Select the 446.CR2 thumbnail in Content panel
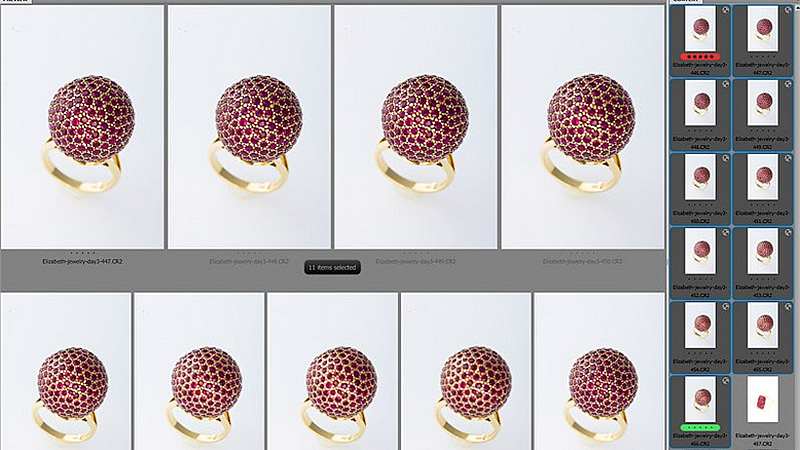 (700, 29)
